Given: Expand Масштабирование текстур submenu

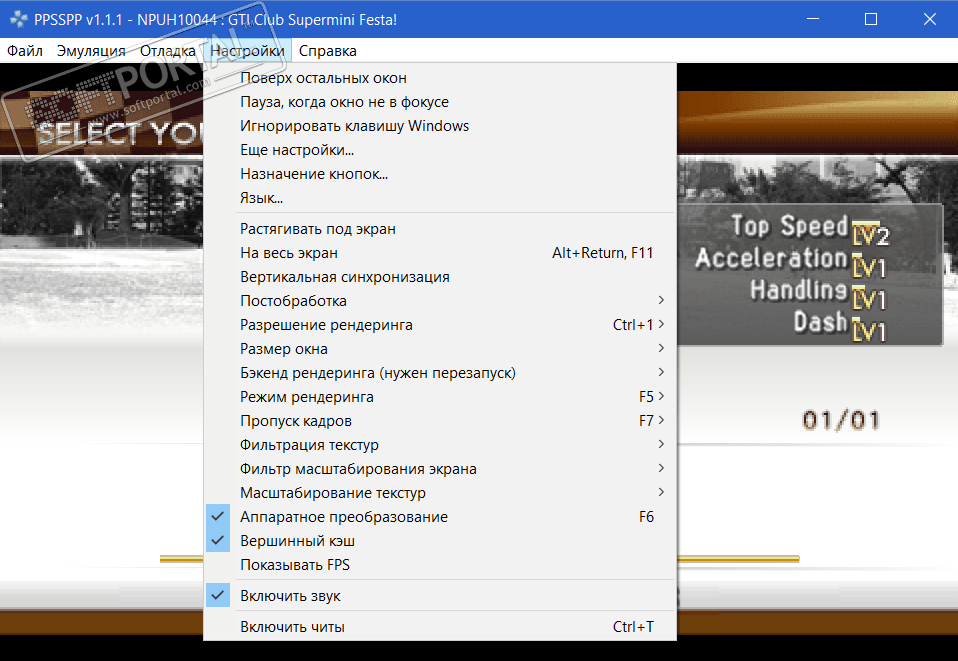Looking at the screenshot, I should (440, 493).
